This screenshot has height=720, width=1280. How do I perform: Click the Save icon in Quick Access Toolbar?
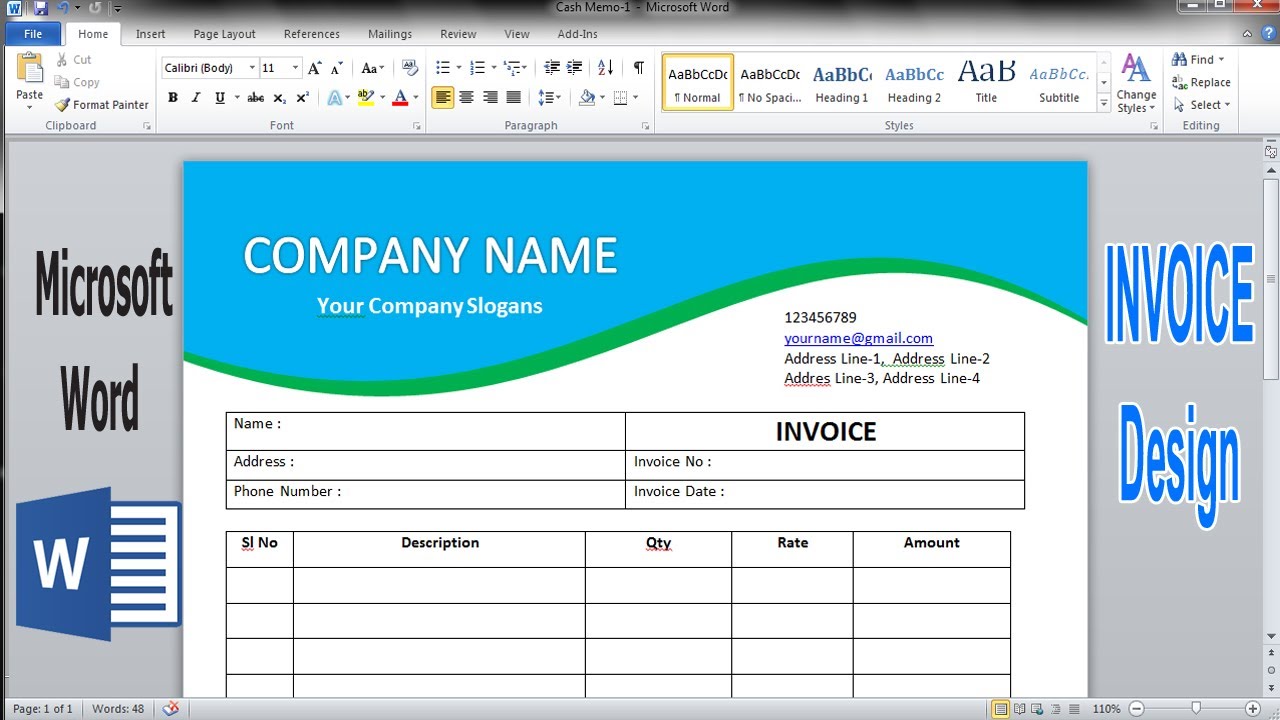40,8
